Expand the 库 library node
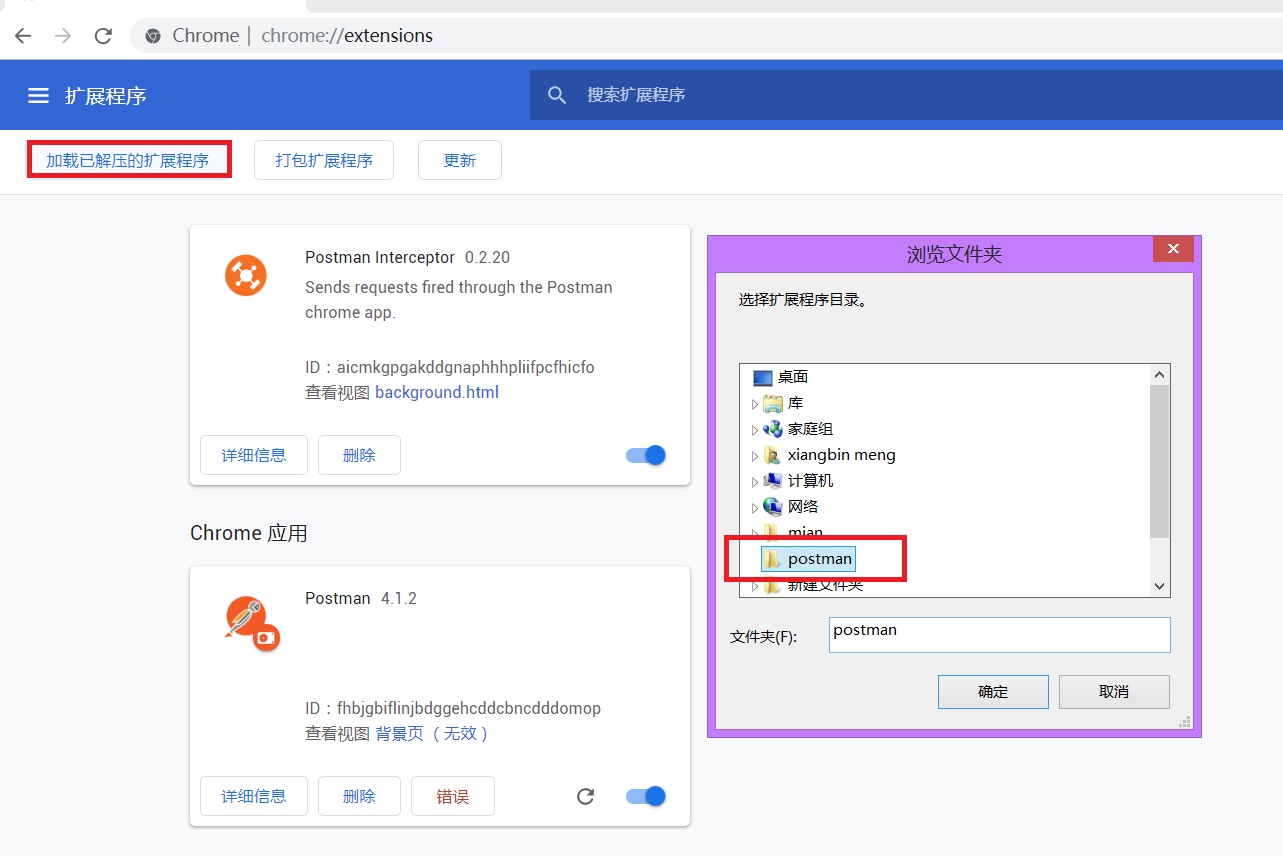The image size is (1283, 856). click(755, 404)
